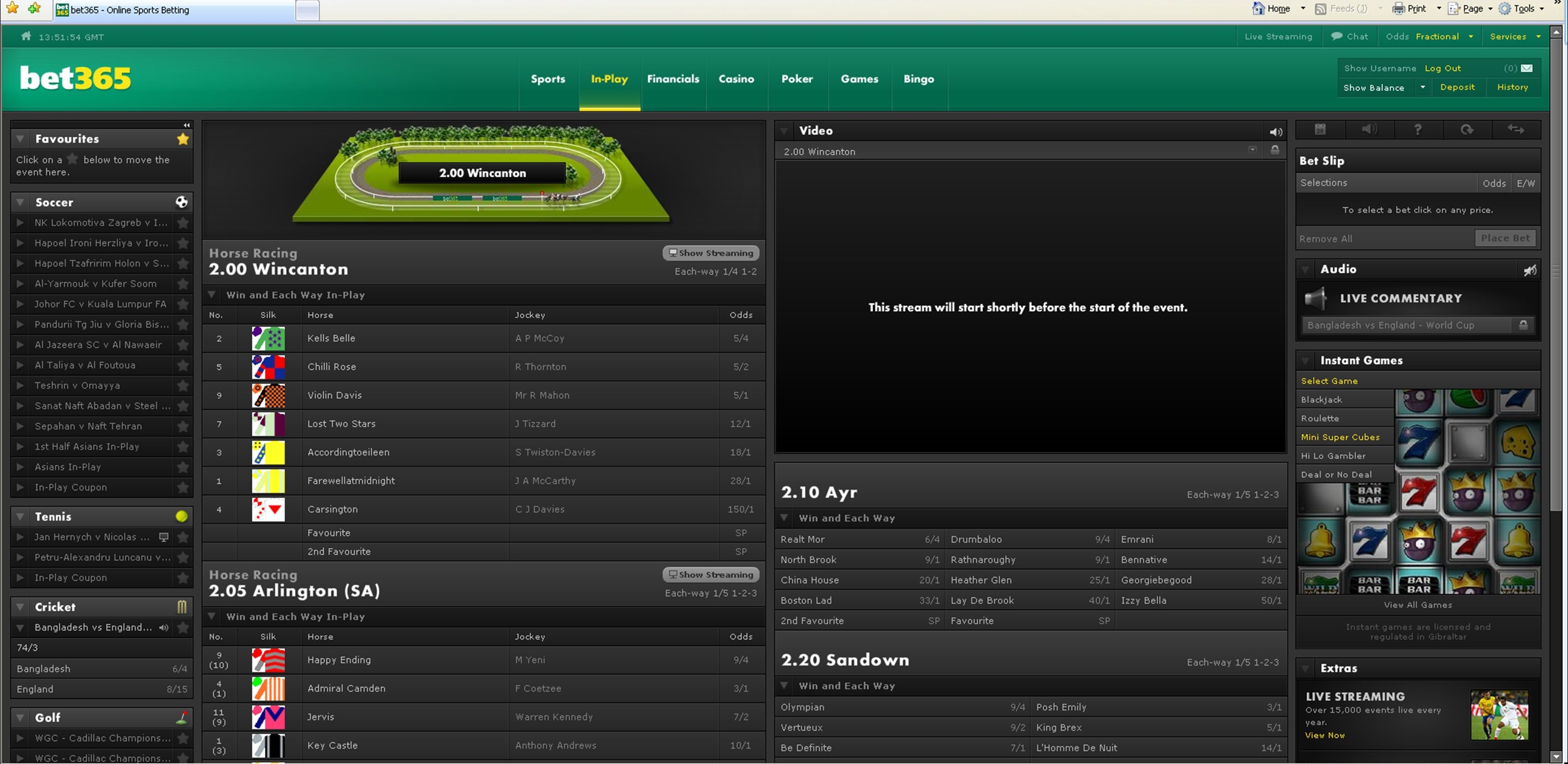Open the In-Play tab

tap(609, 79)
